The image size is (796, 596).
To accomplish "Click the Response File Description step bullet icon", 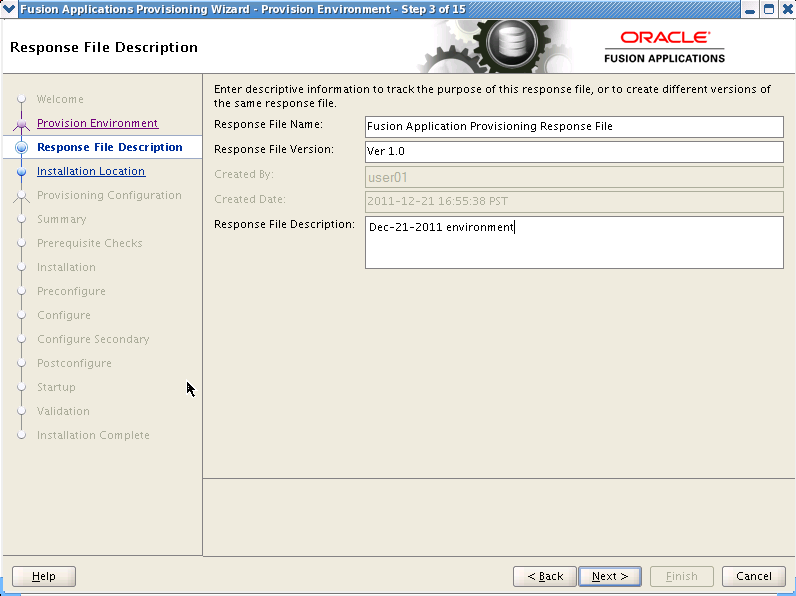I will click(21, 147).
